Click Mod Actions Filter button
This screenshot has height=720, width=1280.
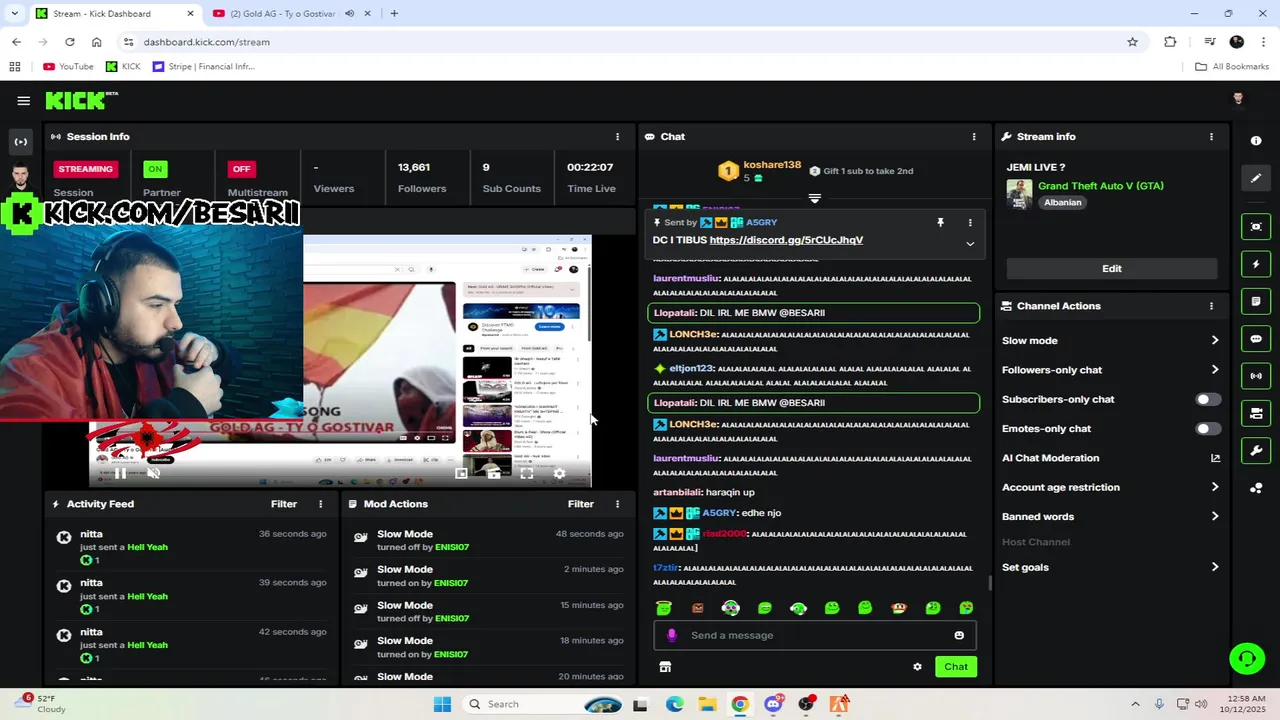(581, 504)
